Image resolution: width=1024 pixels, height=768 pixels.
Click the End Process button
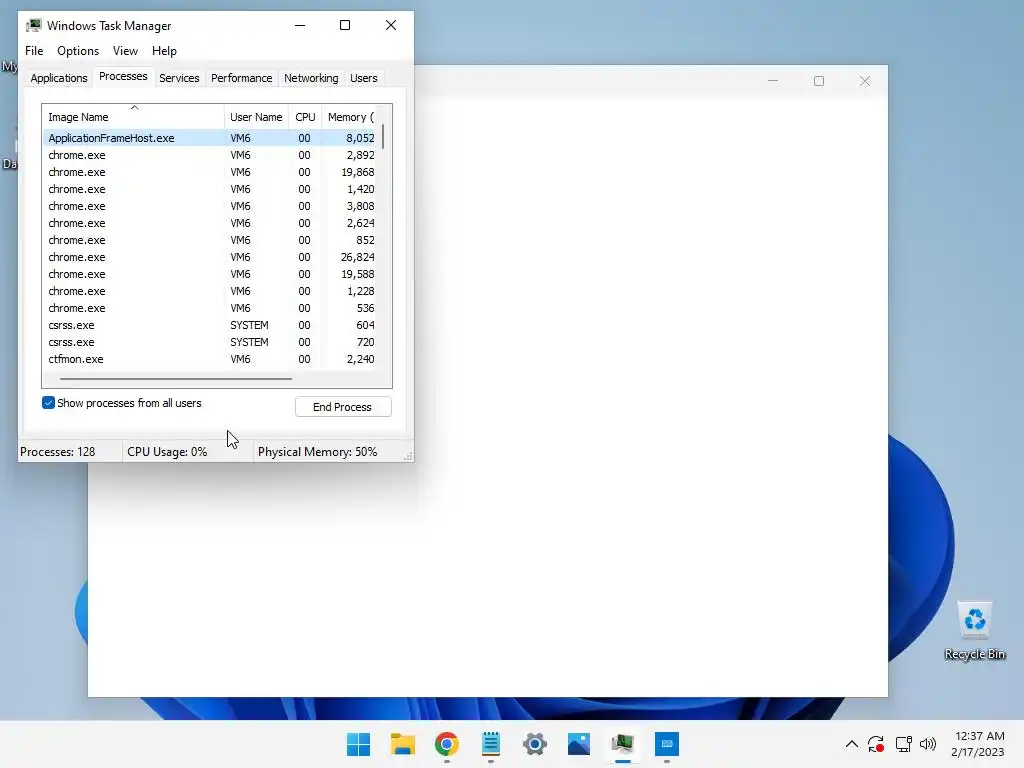tap(343, 407)
